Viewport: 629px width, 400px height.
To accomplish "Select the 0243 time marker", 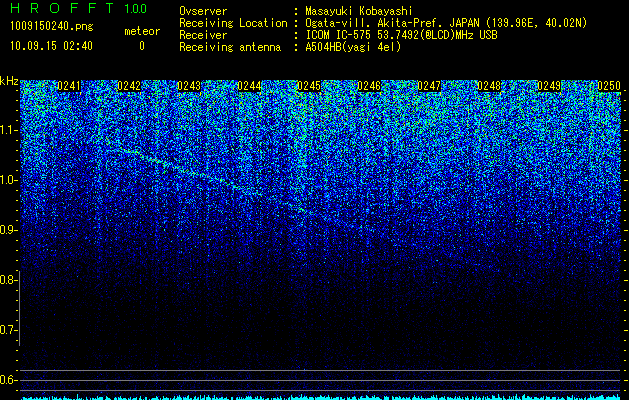I will pos(189,86).
